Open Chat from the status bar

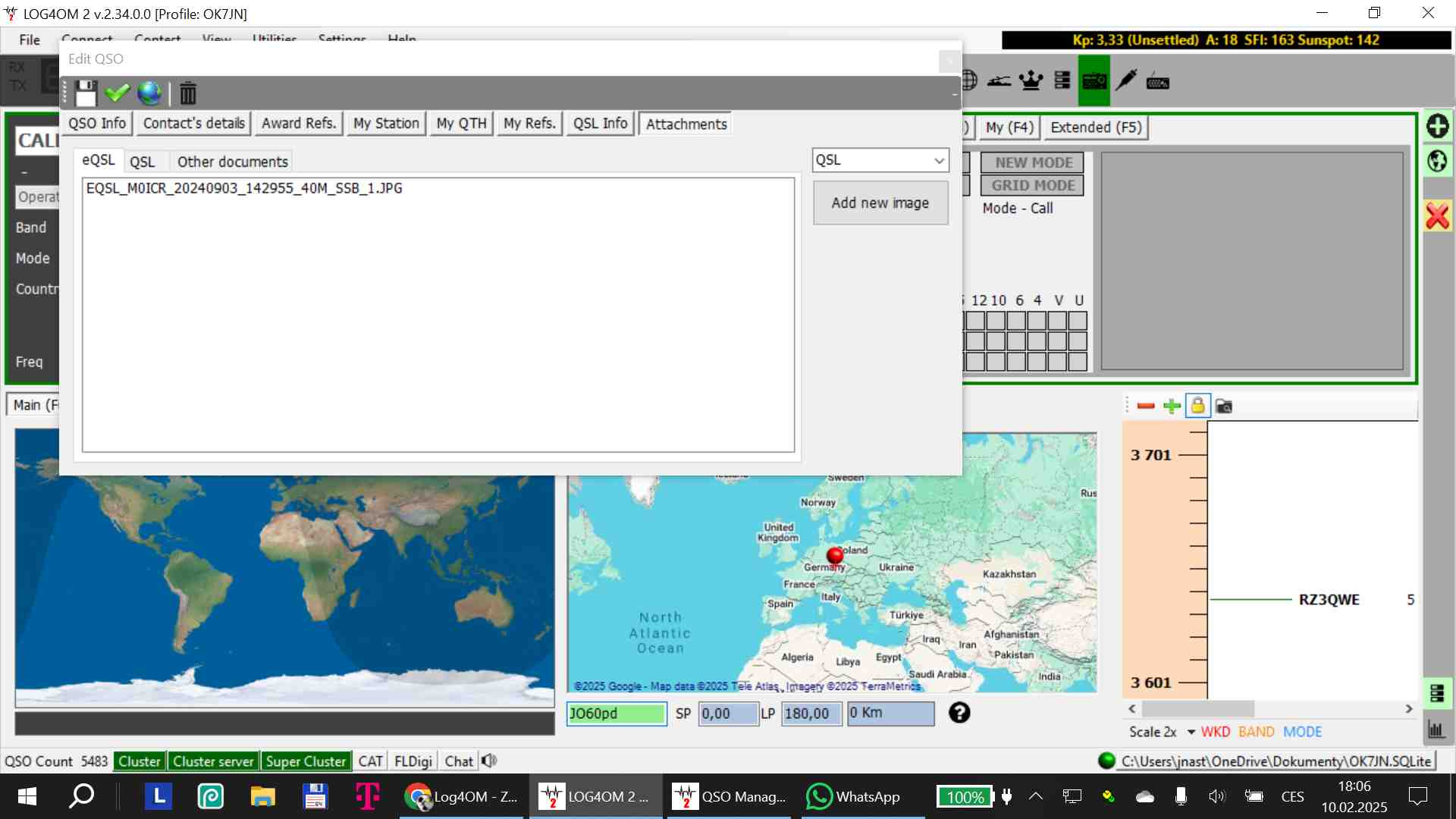click(459, 761)
